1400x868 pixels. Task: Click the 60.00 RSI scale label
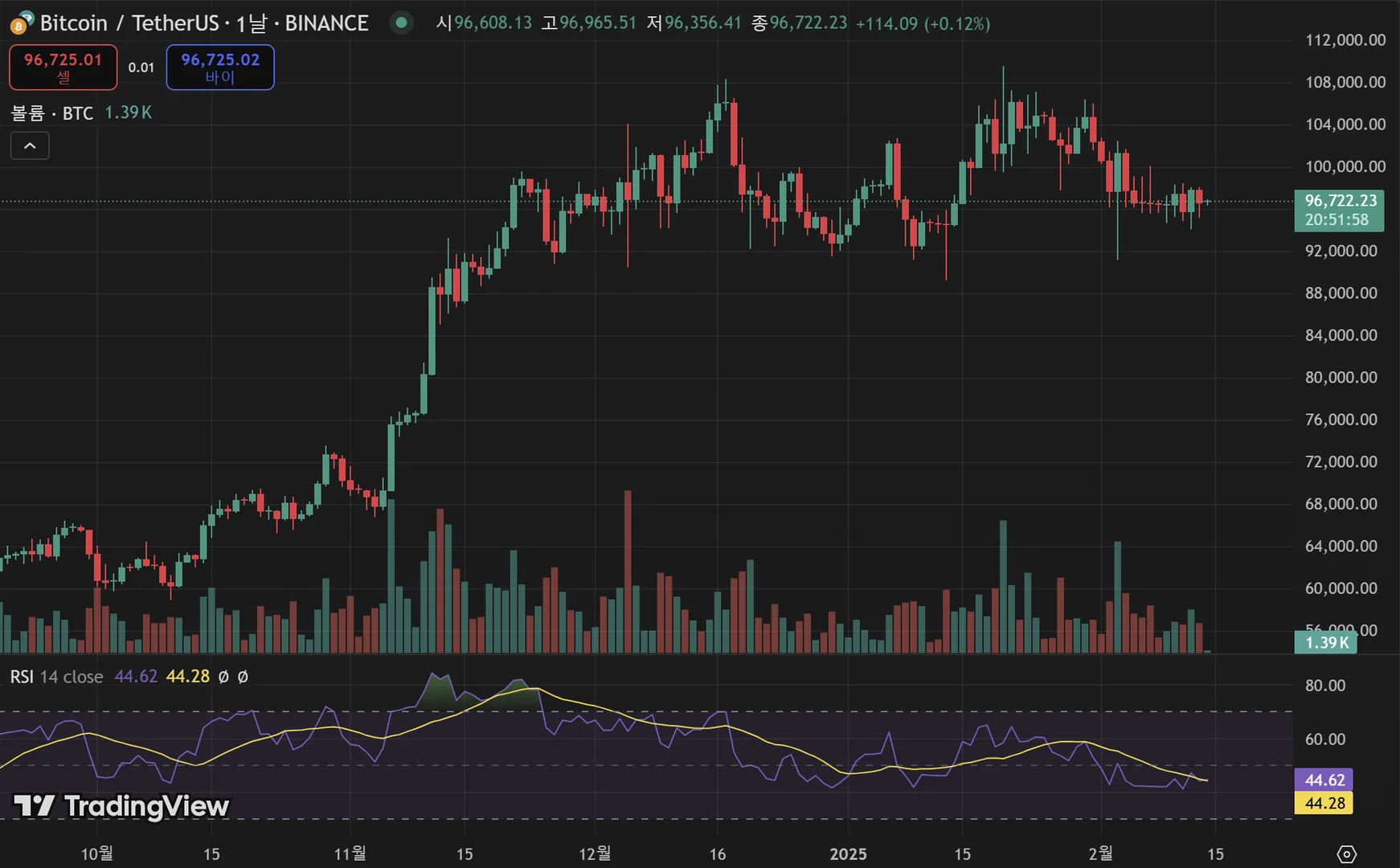click(1325, 739)
